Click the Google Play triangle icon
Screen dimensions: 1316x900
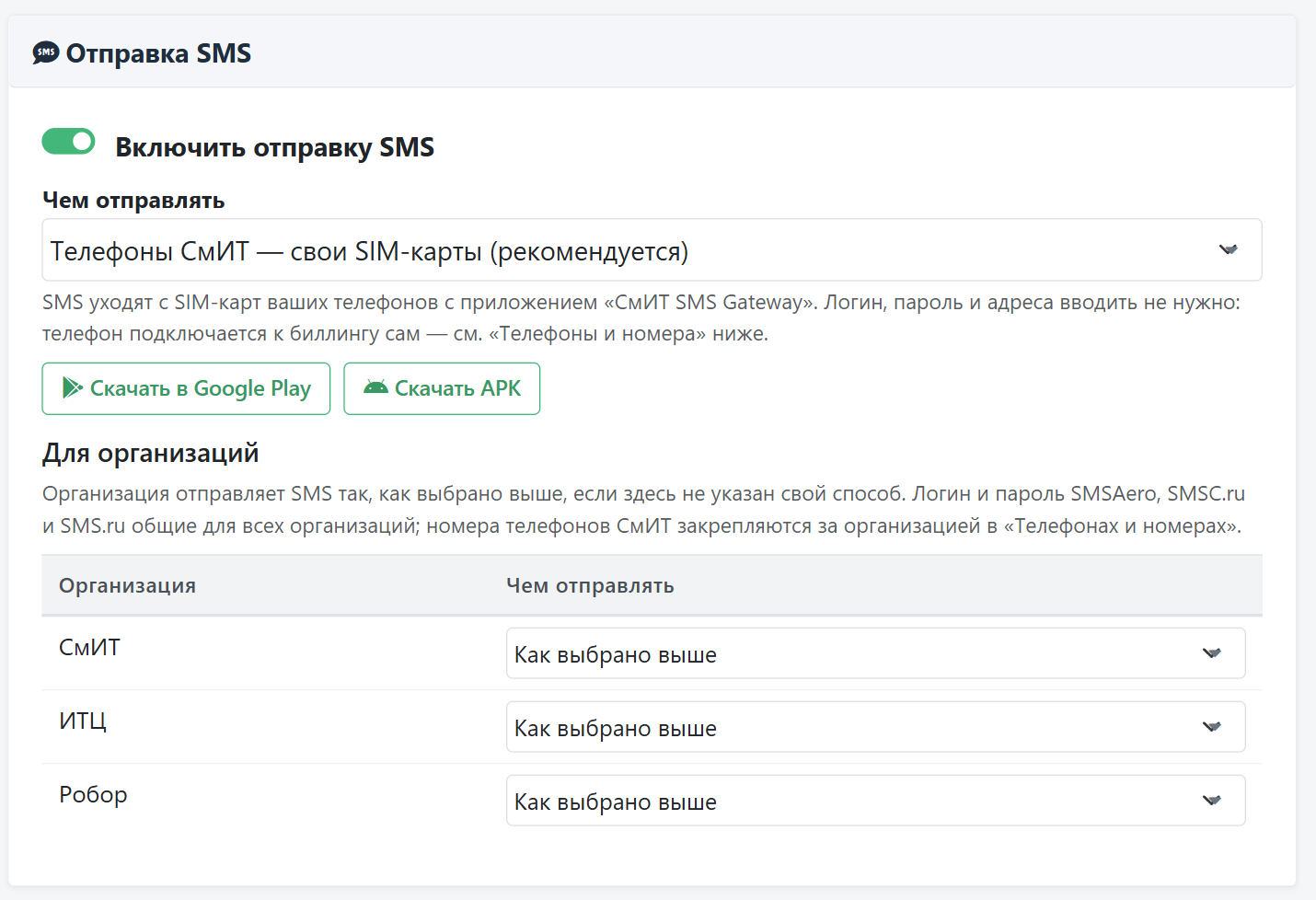[x=72, y=387]
